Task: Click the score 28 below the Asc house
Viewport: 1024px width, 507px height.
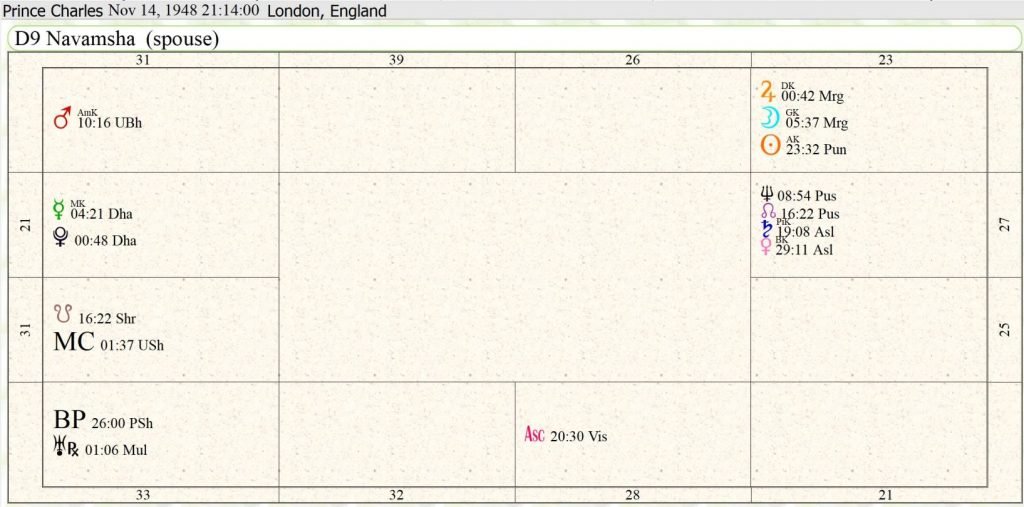Action: (x=632, y=494)
